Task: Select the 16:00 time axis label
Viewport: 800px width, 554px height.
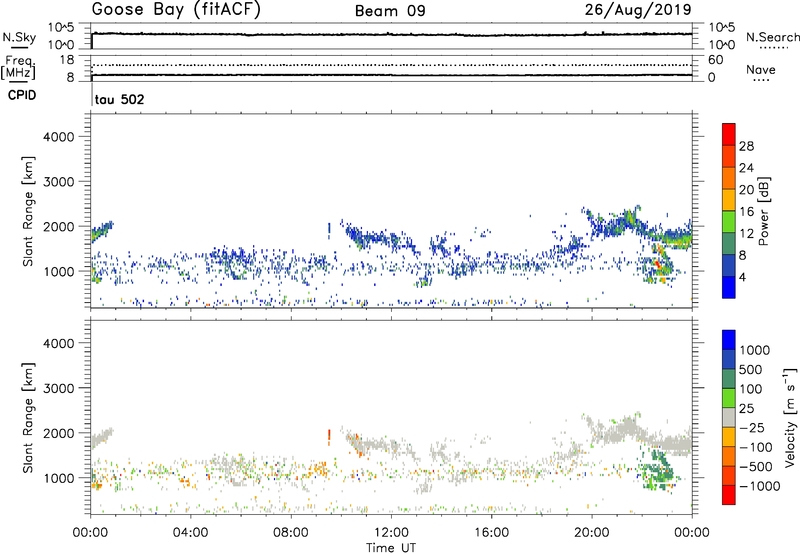Action: (491, 533)
